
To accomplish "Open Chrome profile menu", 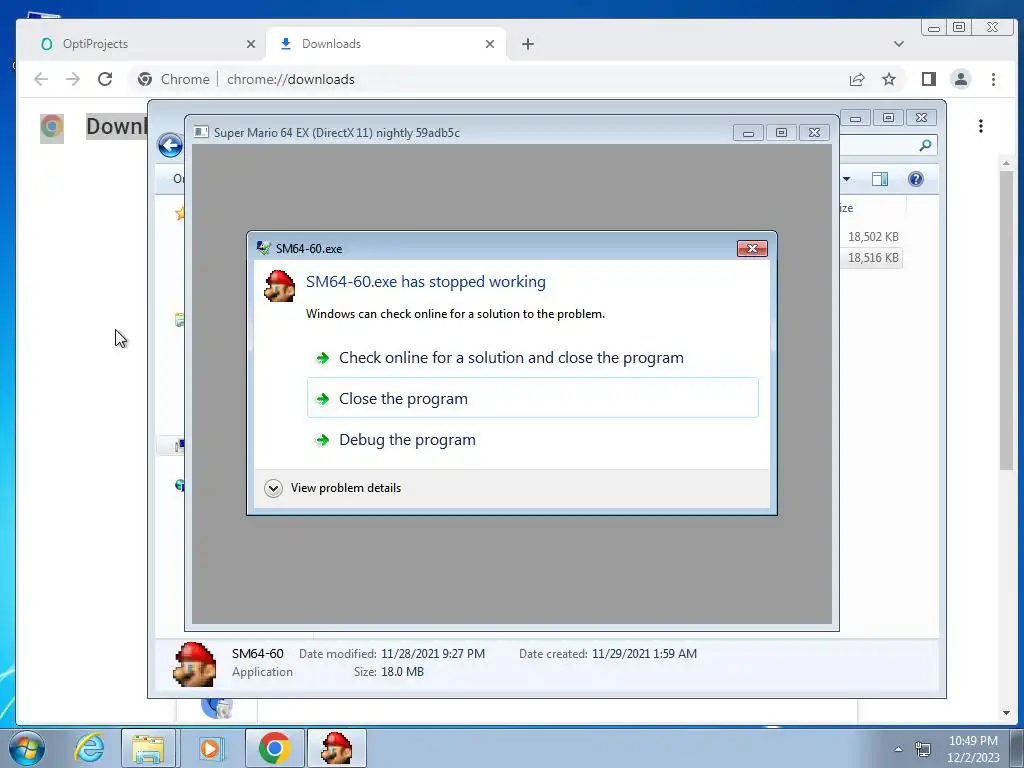I will (961, 79).
